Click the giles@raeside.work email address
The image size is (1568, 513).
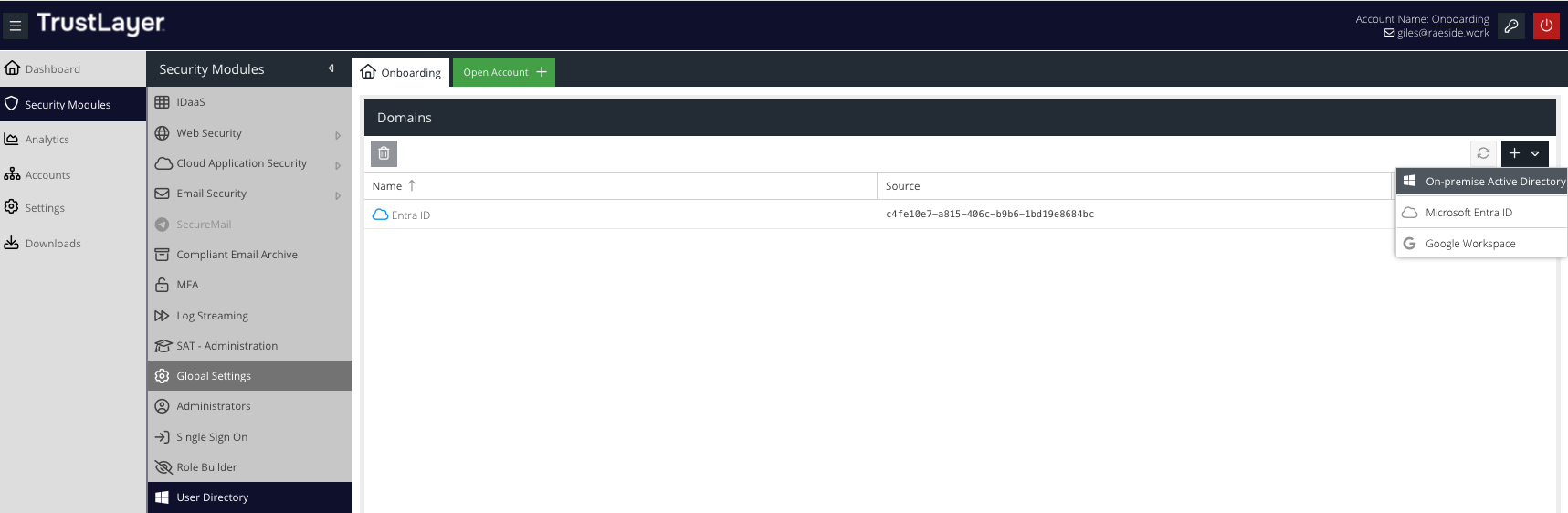tap(1443, 33)
